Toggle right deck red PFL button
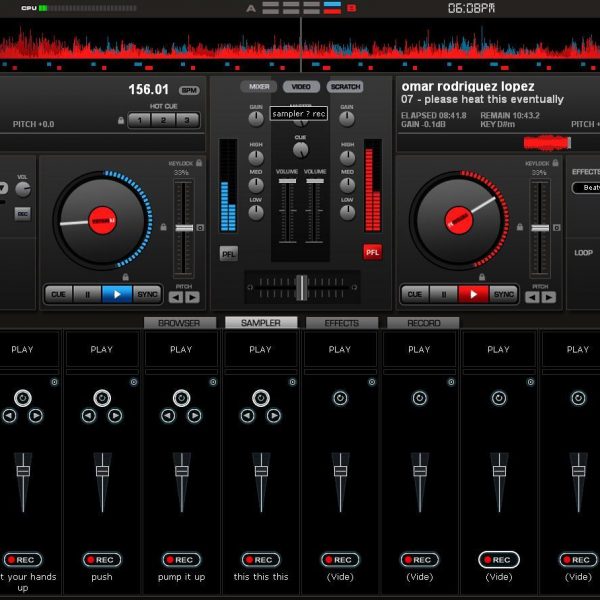The height and width of the screenshot is (600, 600). click(x=372, y=252)
